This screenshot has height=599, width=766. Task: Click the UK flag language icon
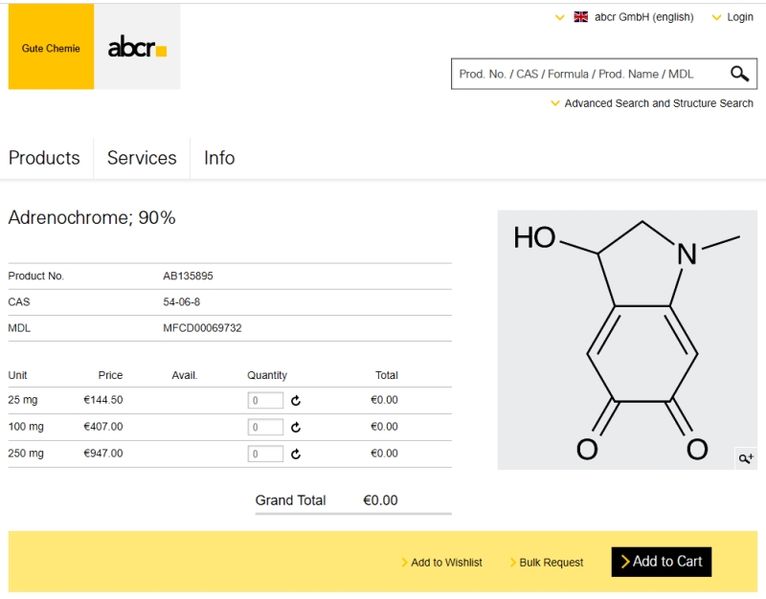click(581, 17)
